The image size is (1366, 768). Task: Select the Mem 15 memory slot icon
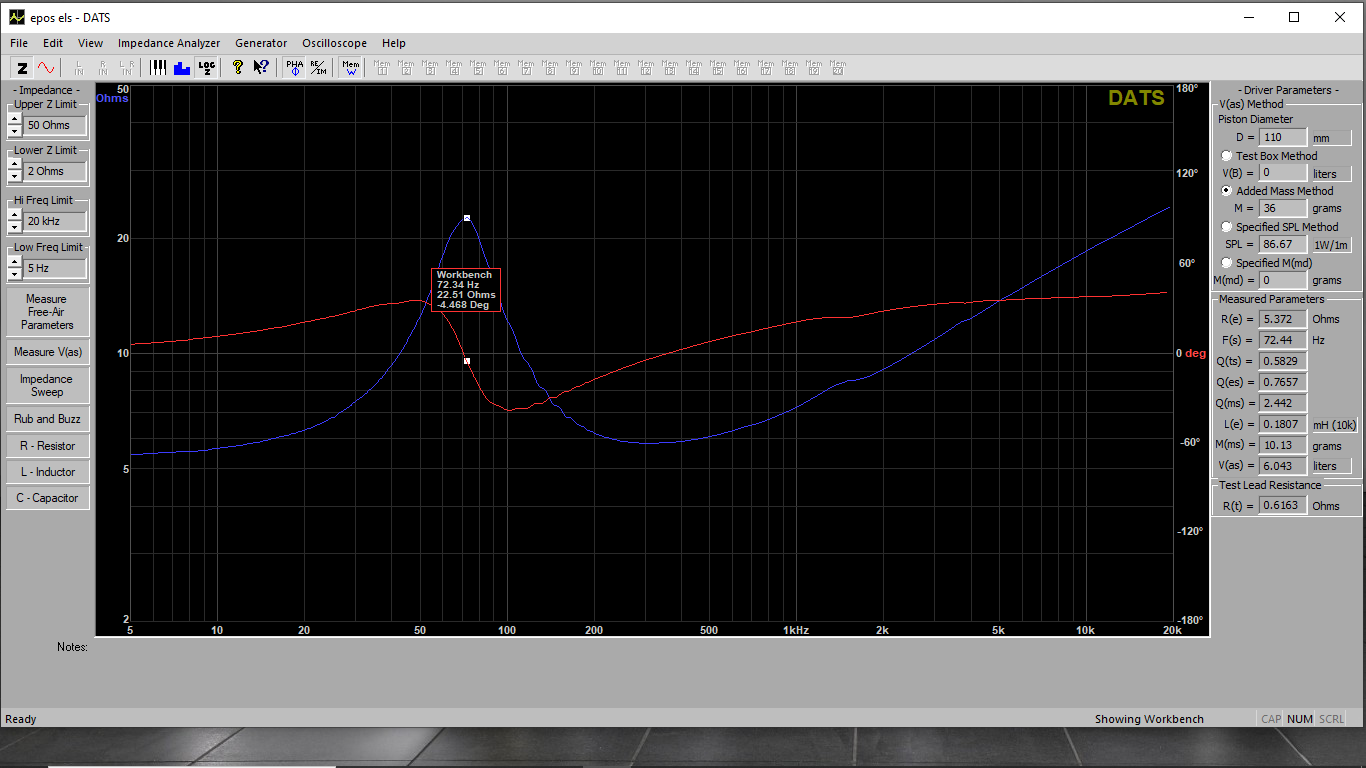coord(718,68)
